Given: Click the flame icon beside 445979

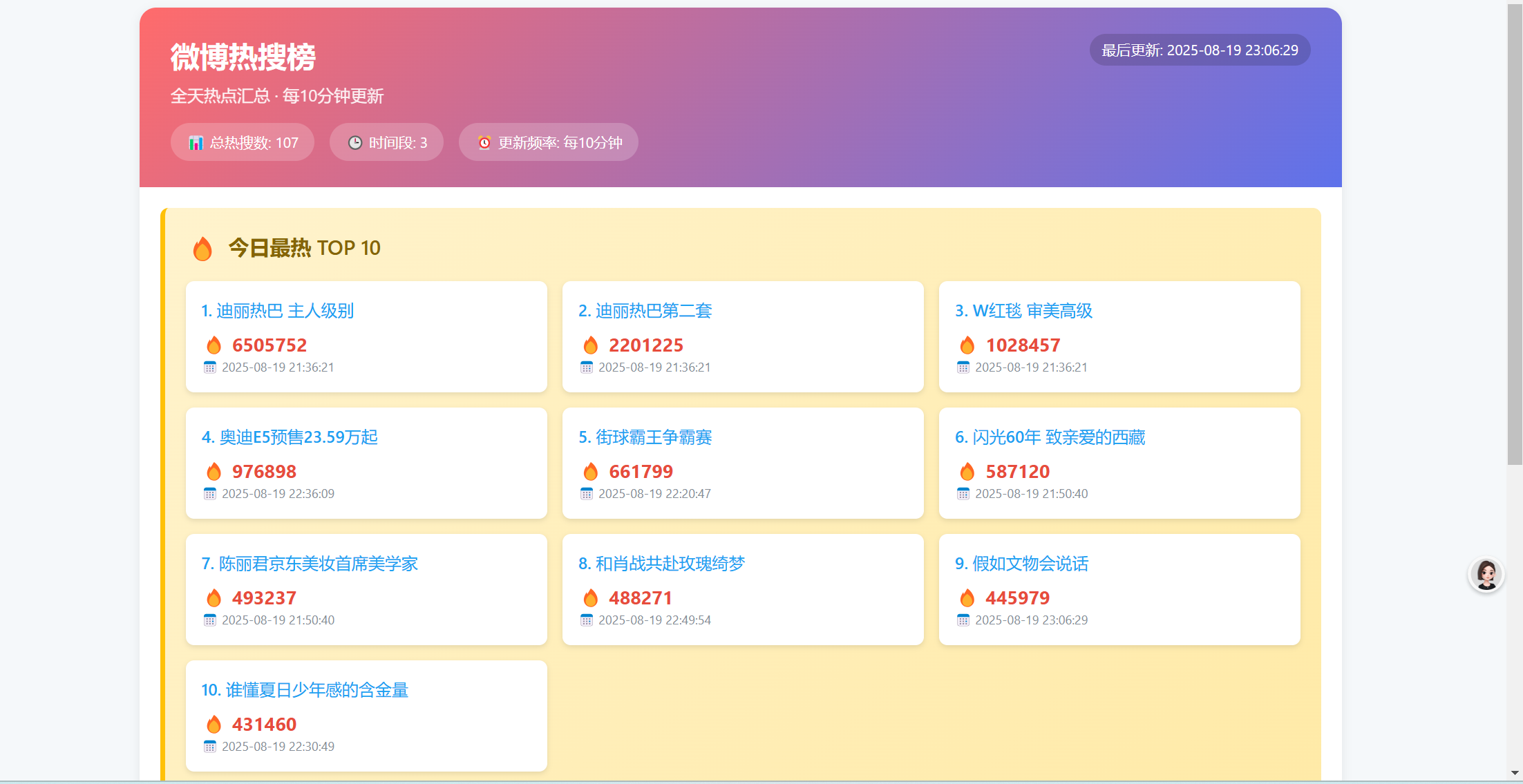Looking at the screenshot, I should (967, 598).
